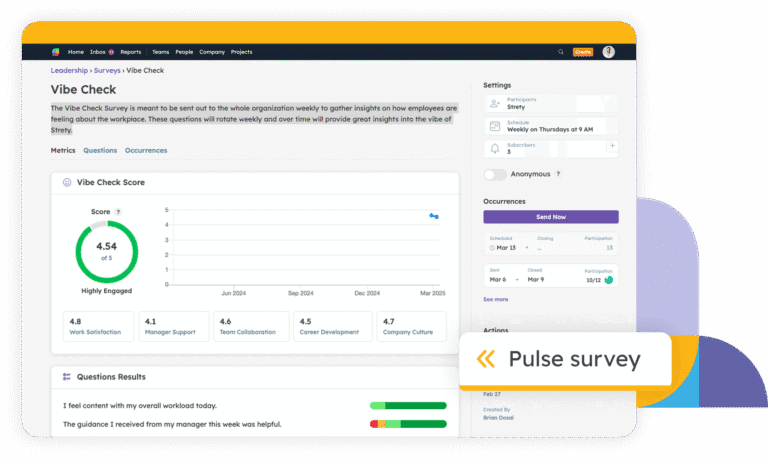Viewport: 768px width, 458px height.
Task: Switch to the Questions tab
Action: 100,150
